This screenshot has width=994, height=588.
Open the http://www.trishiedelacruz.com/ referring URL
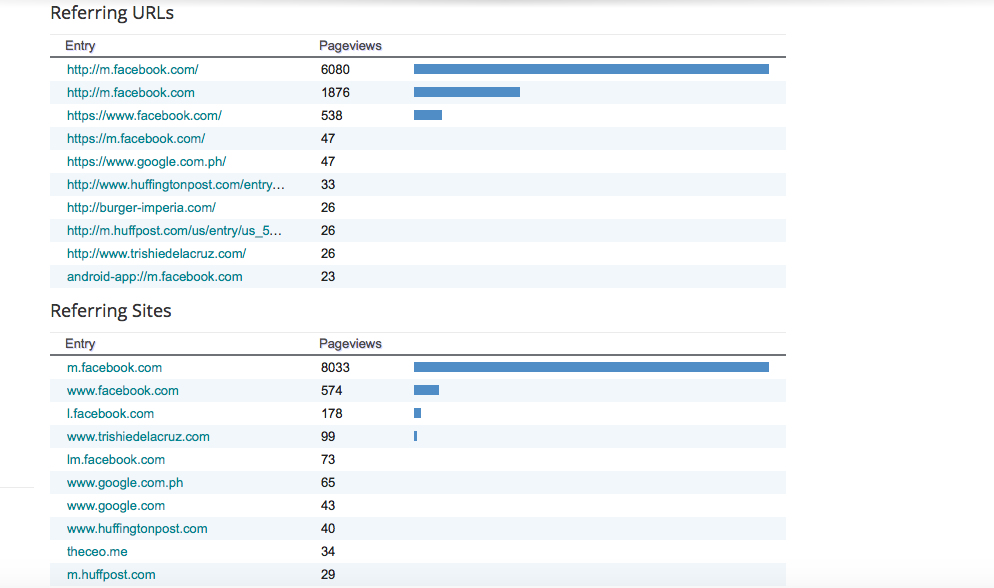(x=157, y=253)
